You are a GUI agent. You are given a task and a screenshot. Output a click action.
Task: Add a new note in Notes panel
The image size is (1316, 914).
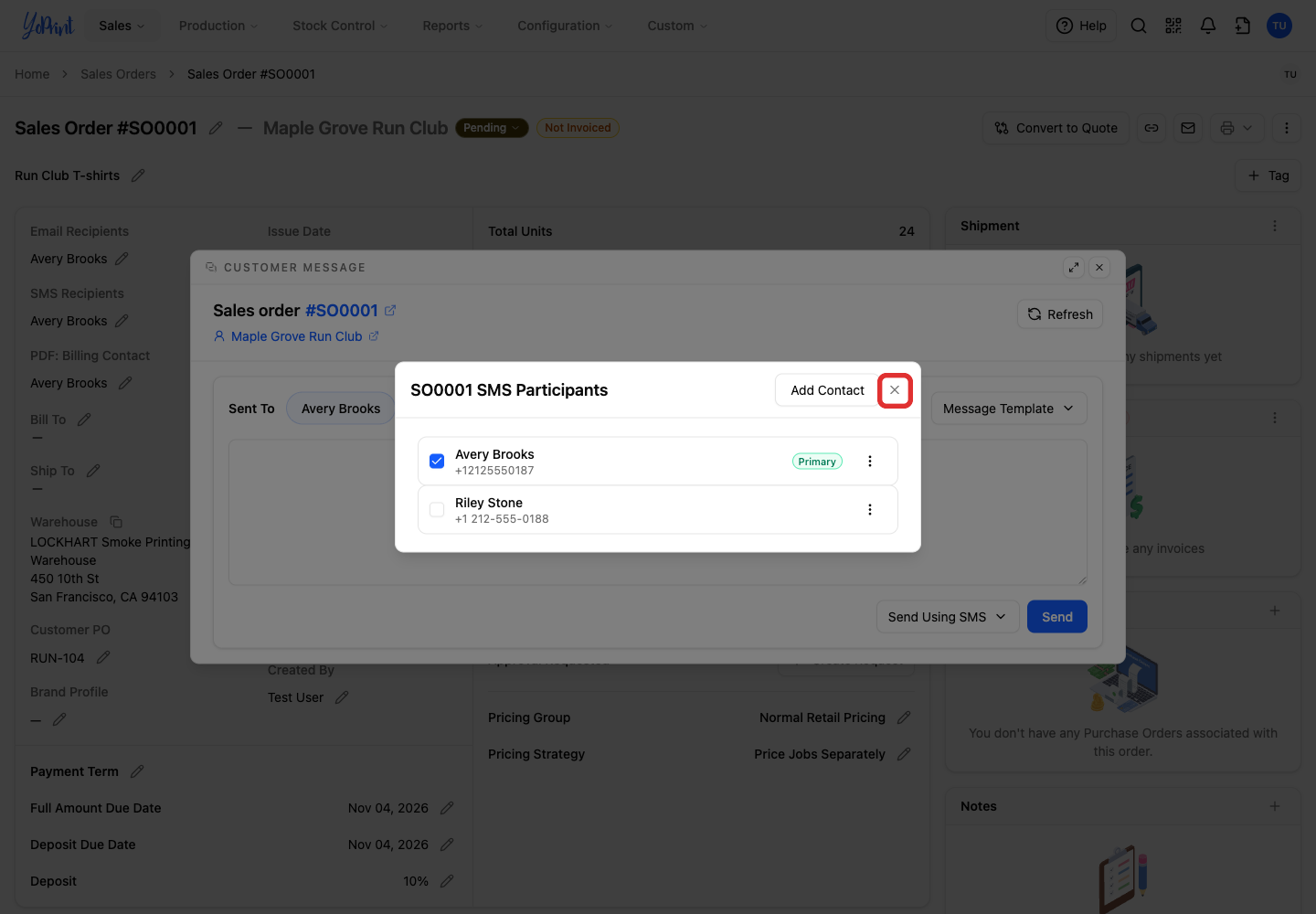1275,806
